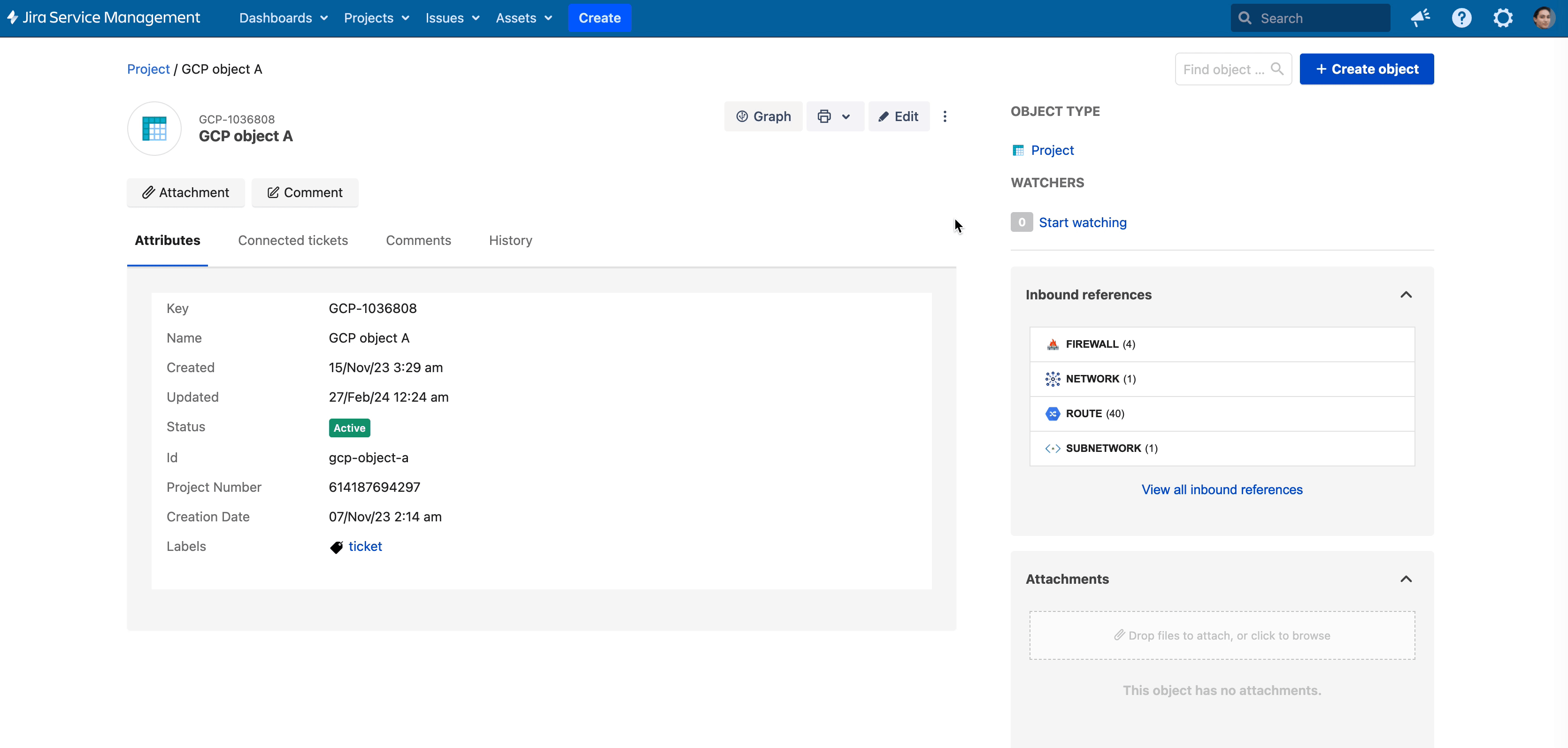This screenshot has height=748, width=1568.
Task: Open the Graph view button
Action: [x=763, y=116]
